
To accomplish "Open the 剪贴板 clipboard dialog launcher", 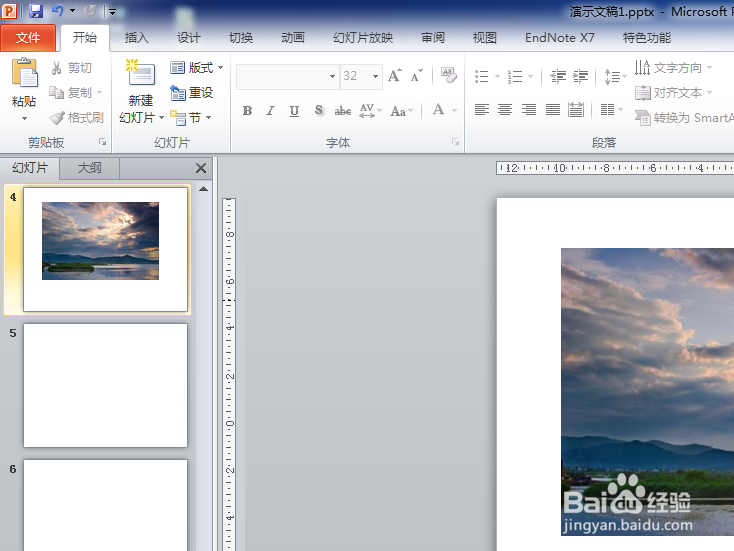I will point(102,142).
